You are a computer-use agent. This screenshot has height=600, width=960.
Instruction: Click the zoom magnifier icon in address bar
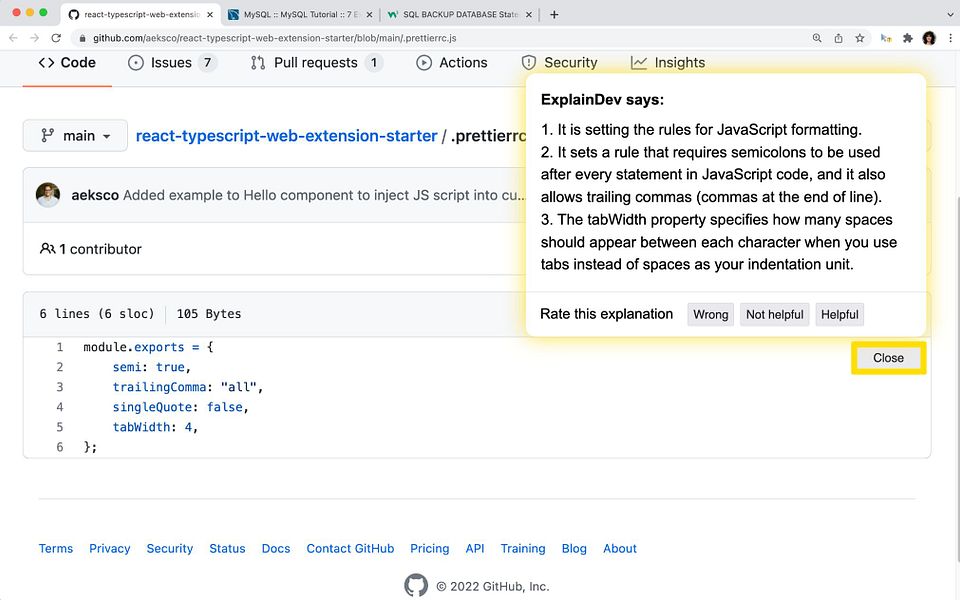coord(817,38)
